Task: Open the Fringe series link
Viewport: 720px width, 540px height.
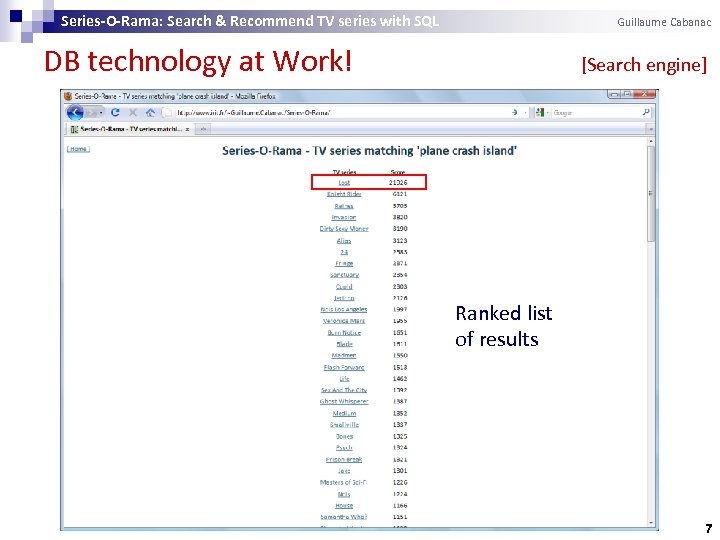Action: tap(344, 264)
